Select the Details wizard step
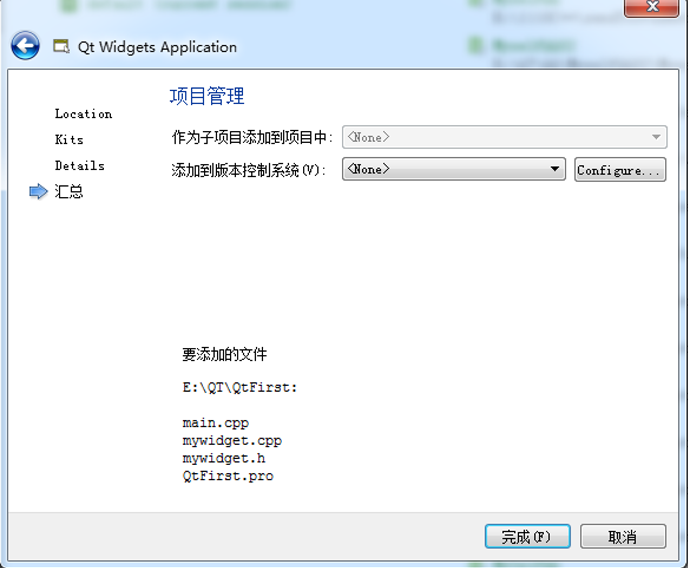This screenshot has width=688, height=568. point(79,166)
